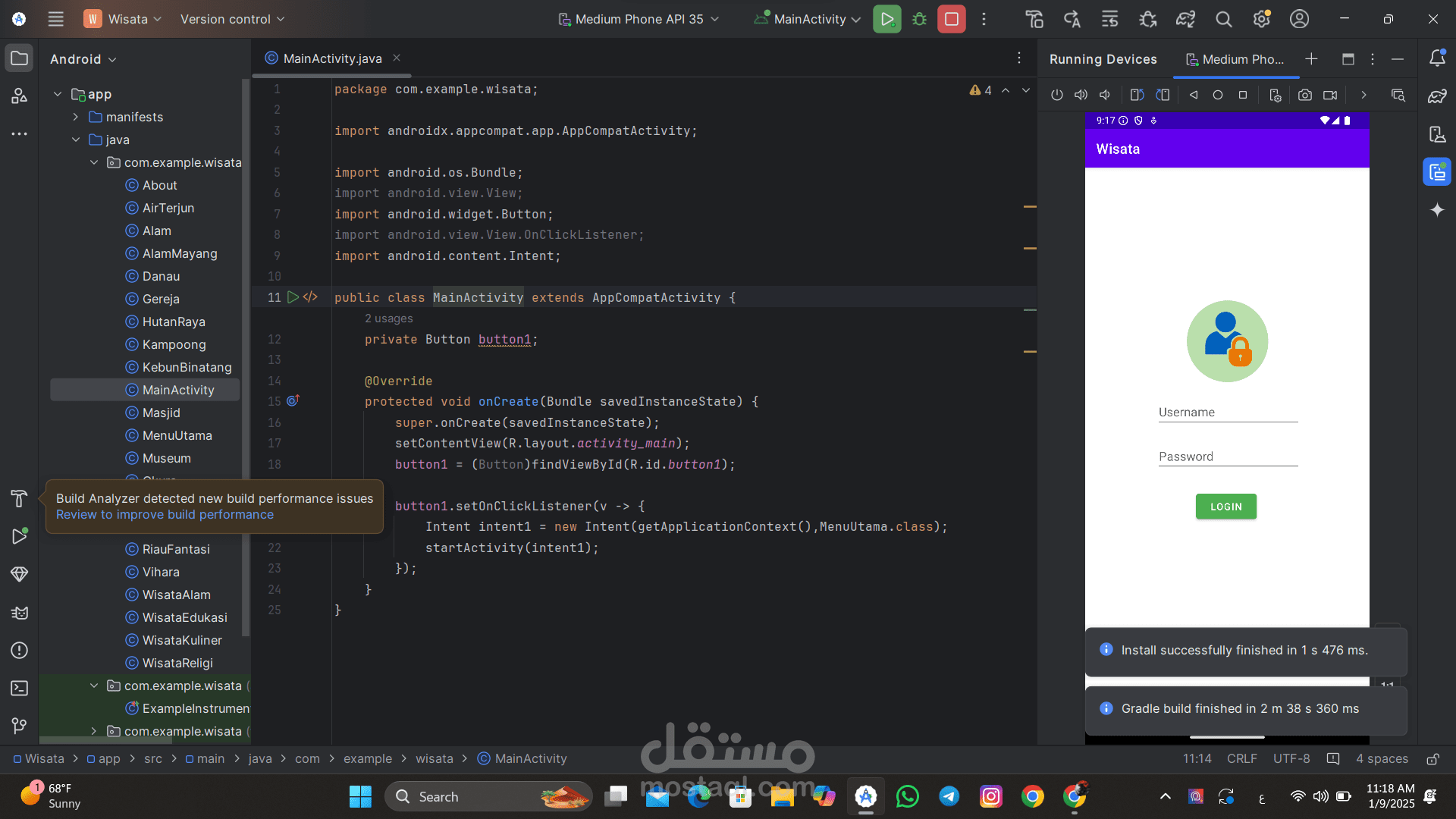This screenshot has width=1456, height=819.
Task: Click the '4 spaces' indent setting
Action: tap(1382, 759)
